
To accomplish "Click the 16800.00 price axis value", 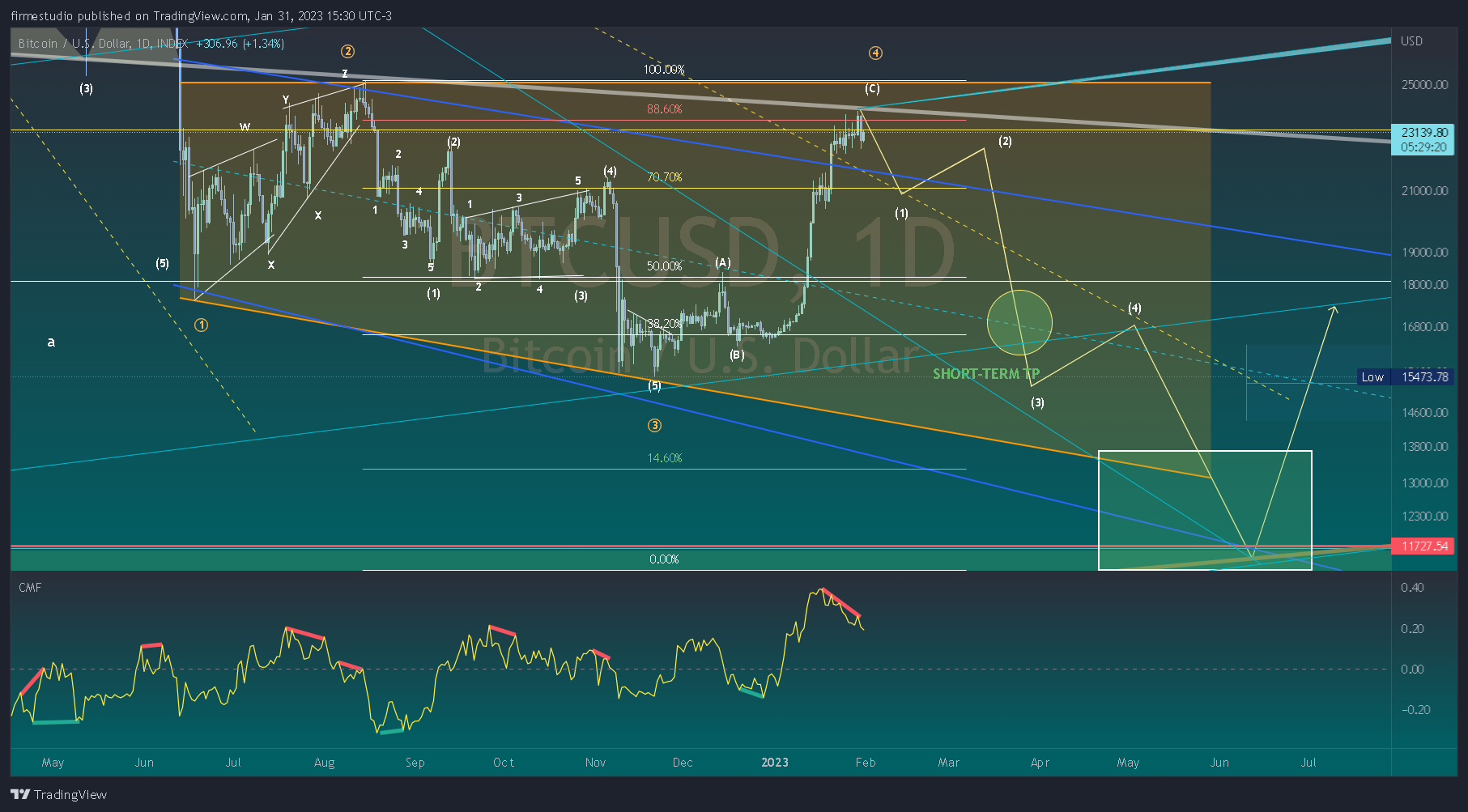I will (x=1424, y=327).
